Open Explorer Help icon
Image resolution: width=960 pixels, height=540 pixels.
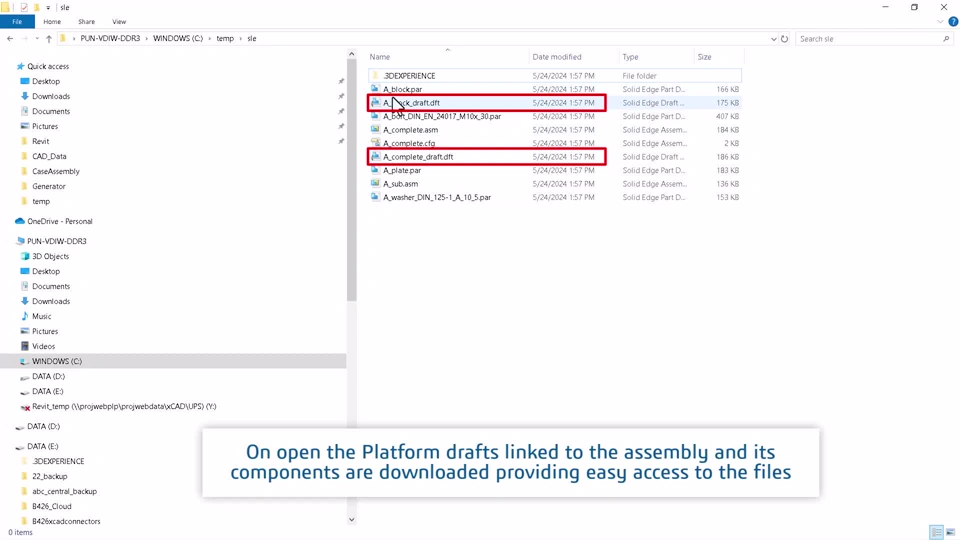[x=953, y=21]
